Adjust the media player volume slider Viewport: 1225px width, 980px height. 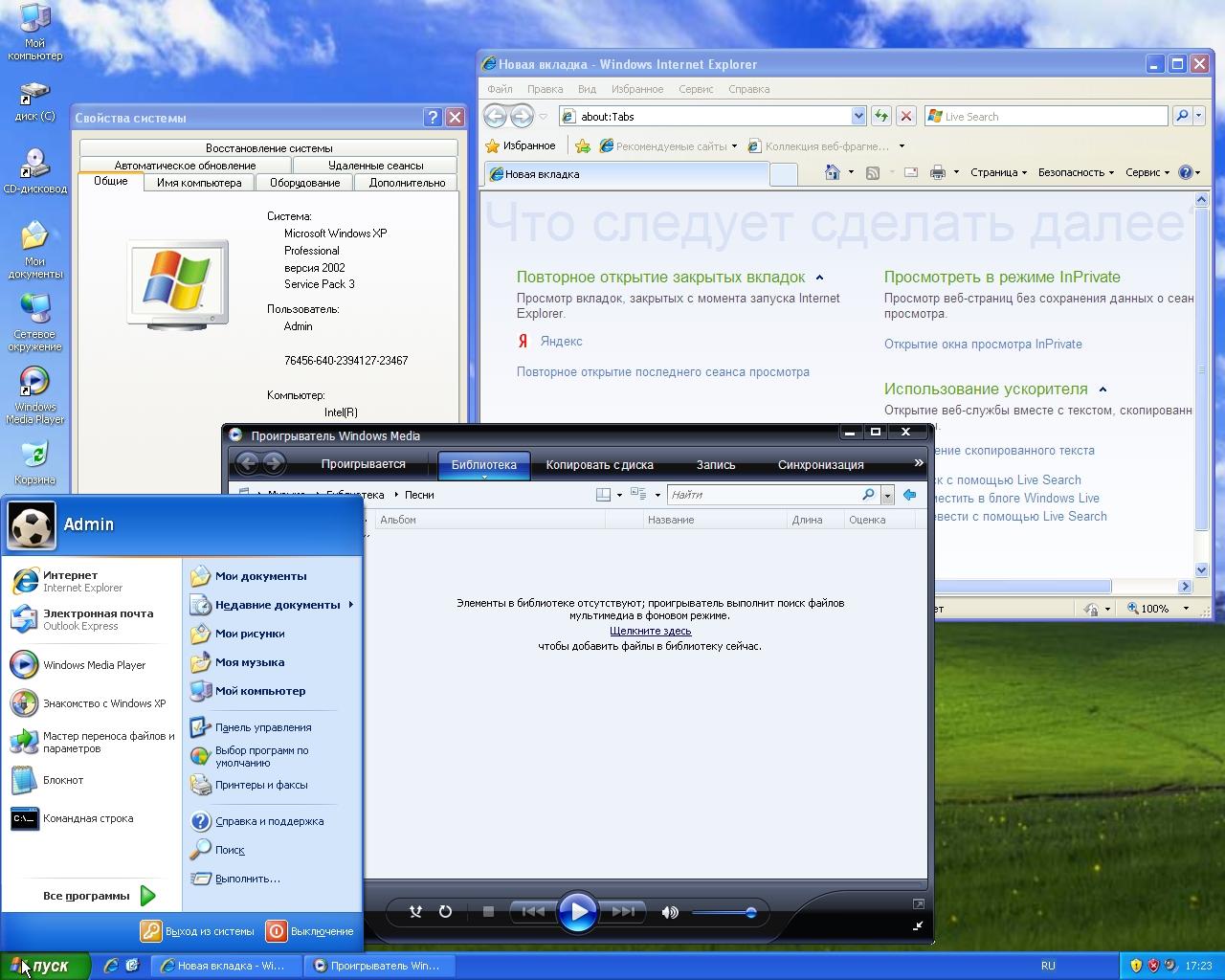[x=724, y=912]
